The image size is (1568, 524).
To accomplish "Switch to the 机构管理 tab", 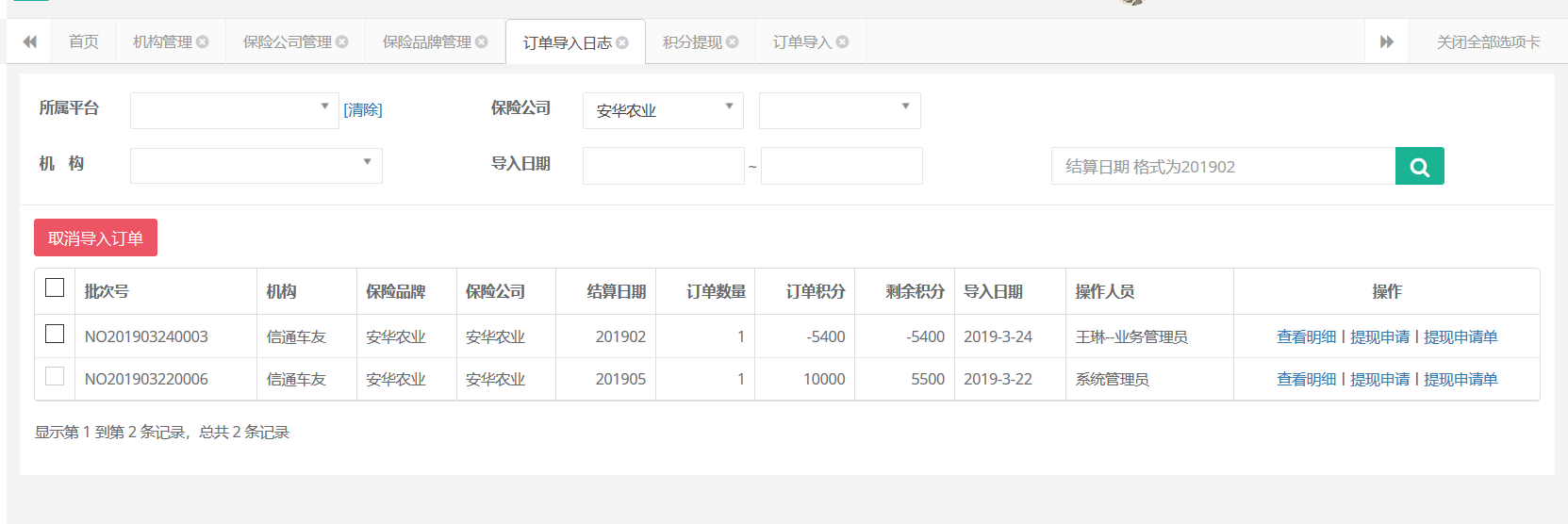I will (x=162, y=41).
